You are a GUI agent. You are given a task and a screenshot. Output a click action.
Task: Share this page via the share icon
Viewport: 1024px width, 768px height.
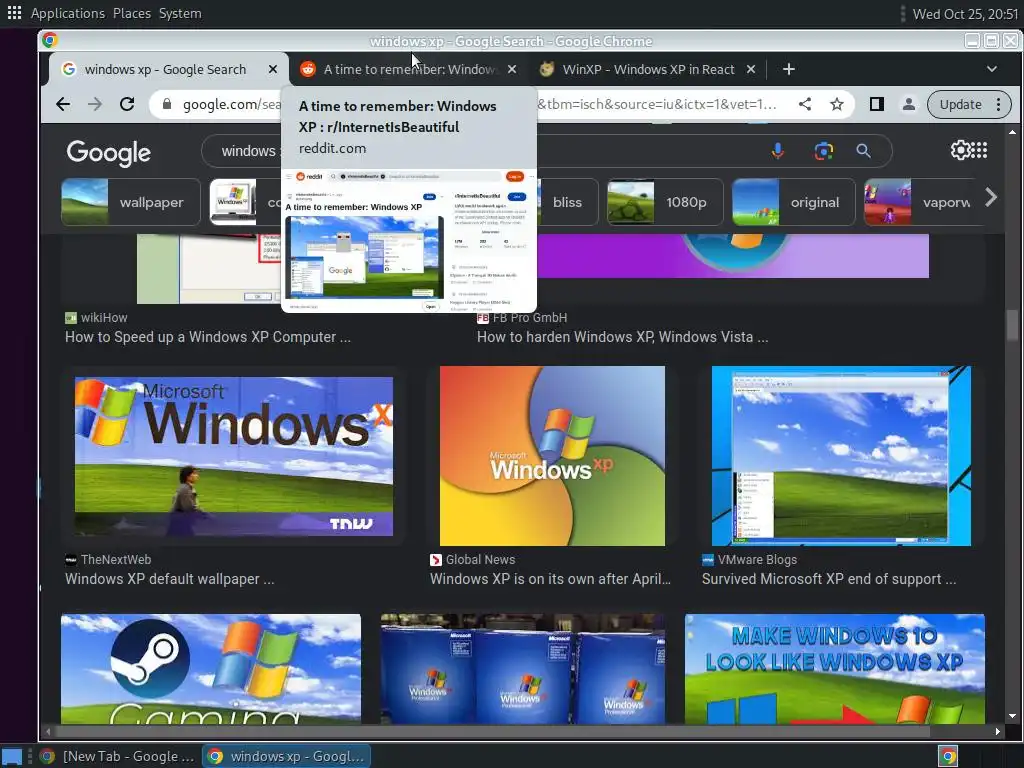(x=805, y=104)
